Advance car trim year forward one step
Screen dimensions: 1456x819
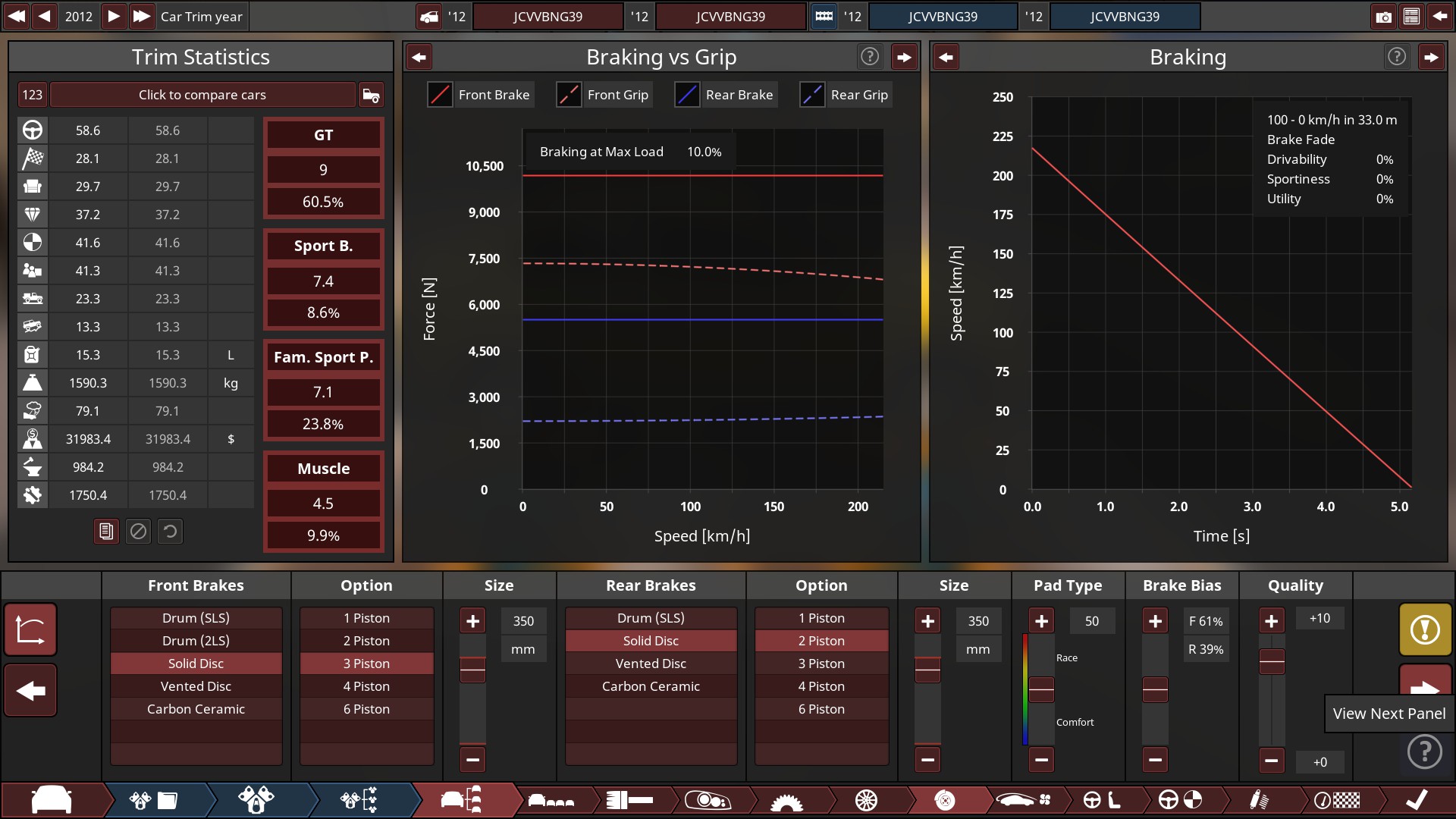[x=114, y=17]
